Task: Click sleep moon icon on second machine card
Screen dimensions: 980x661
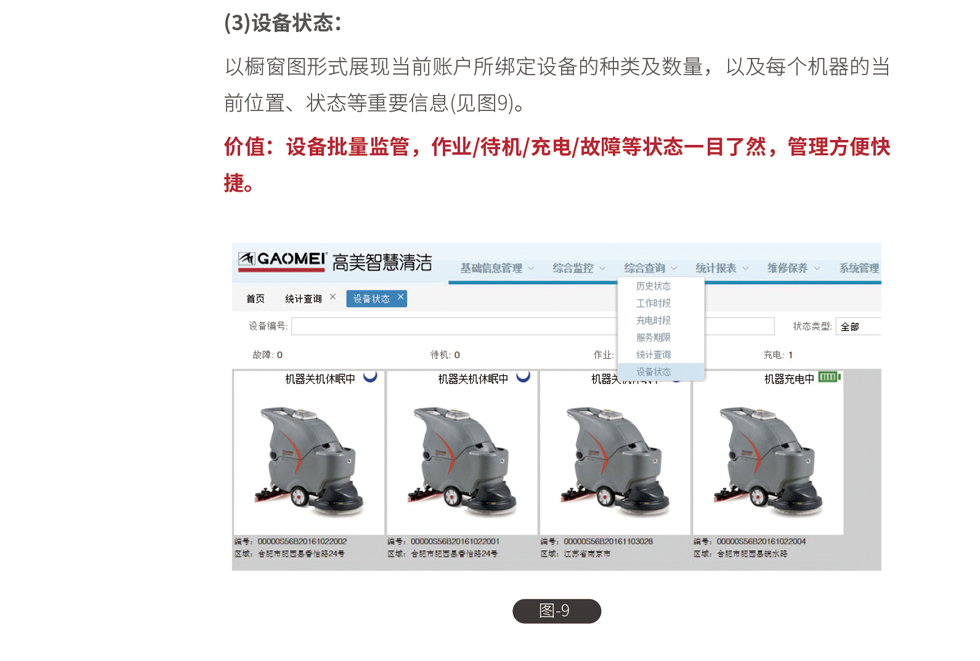Action: point(523,377)
